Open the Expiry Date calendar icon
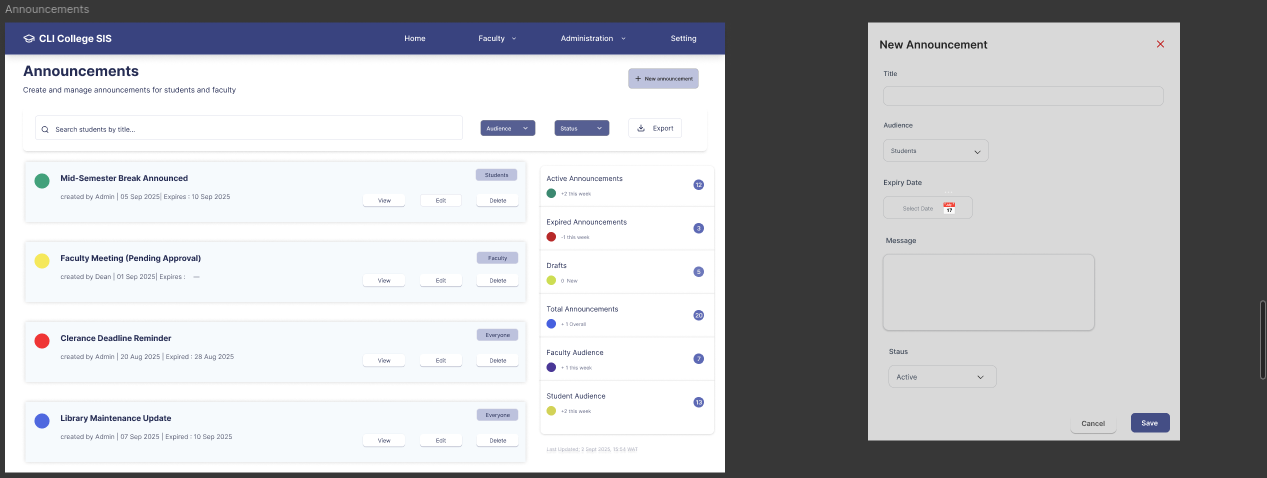This screenshot has height=478, width=1267. 949,208
